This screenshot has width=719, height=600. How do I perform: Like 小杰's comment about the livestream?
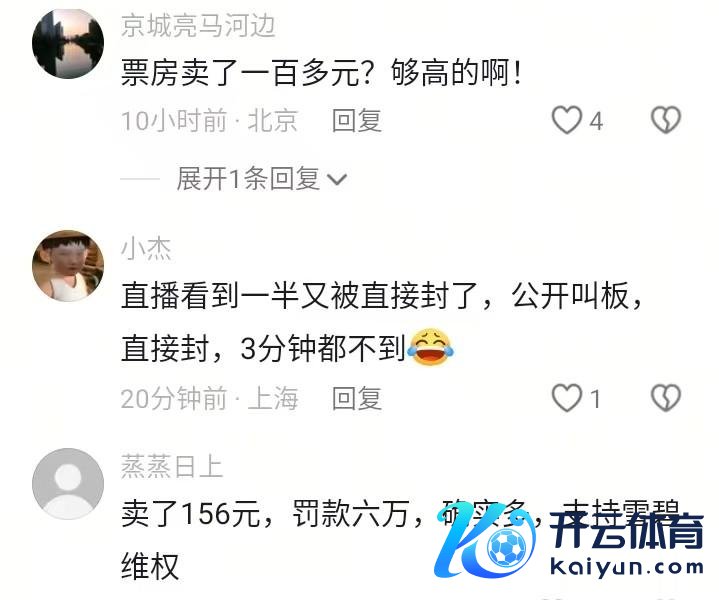pos(567,398)
